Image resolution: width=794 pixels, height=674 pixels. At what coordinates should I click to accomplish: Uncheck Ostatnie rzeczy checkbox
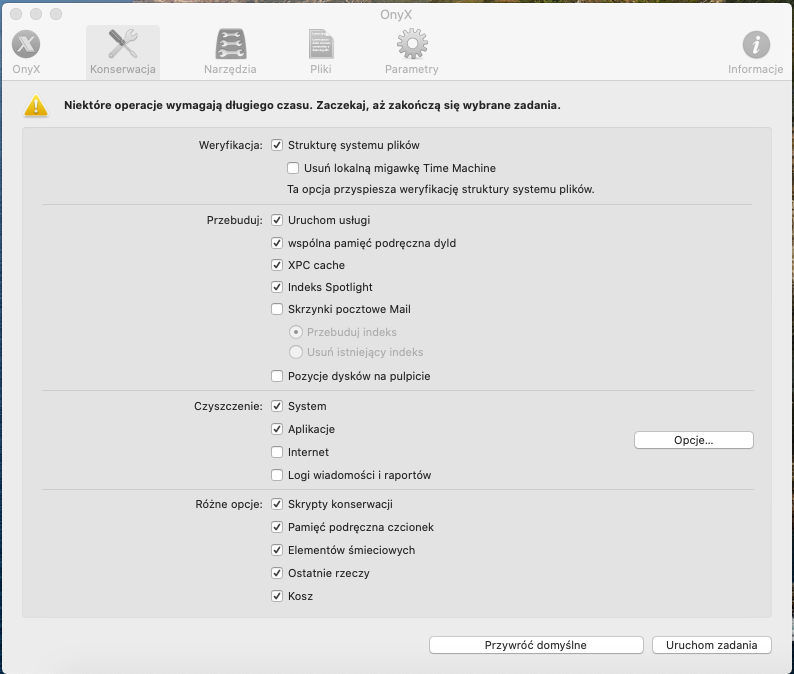[277, 573]
